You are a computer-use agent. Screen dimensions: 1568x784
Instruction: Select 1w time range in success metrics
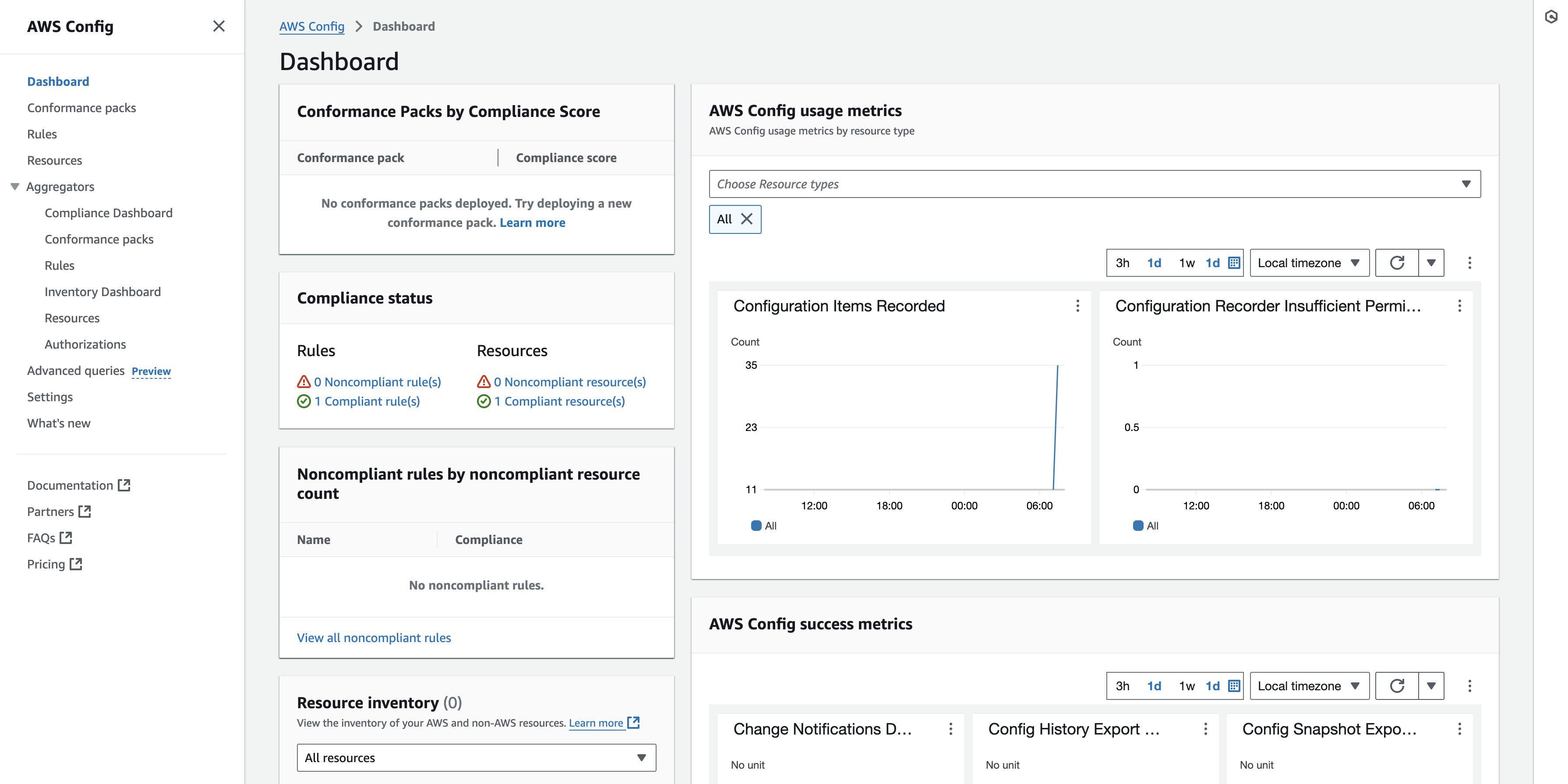(1187, 686)
